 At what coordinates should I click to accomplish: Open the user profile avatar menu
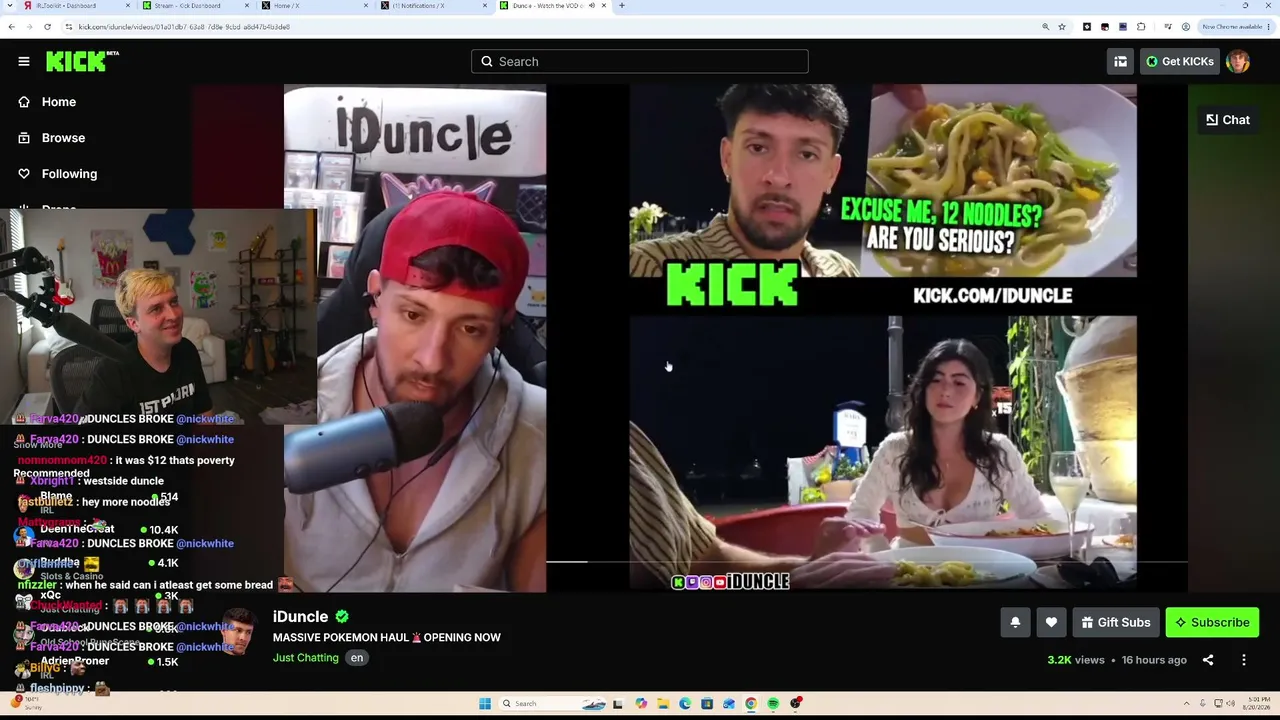pyautogui.click(x=1238, y=61)
